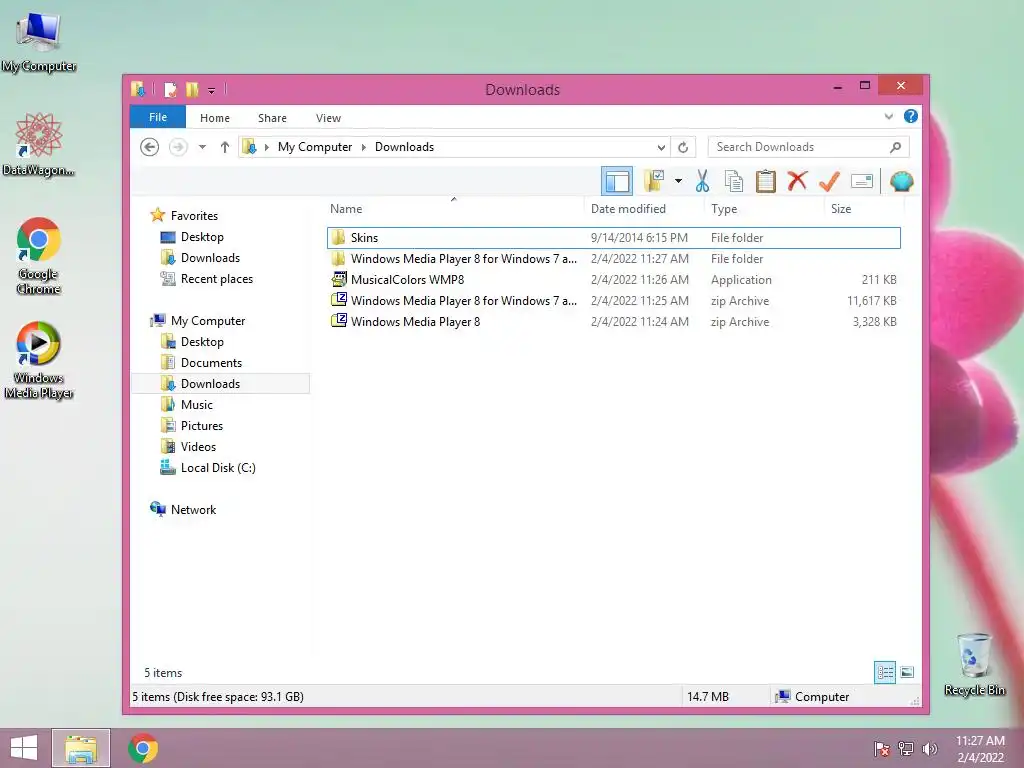Click the Copy icon in toolbar

[x=733, y=181]
